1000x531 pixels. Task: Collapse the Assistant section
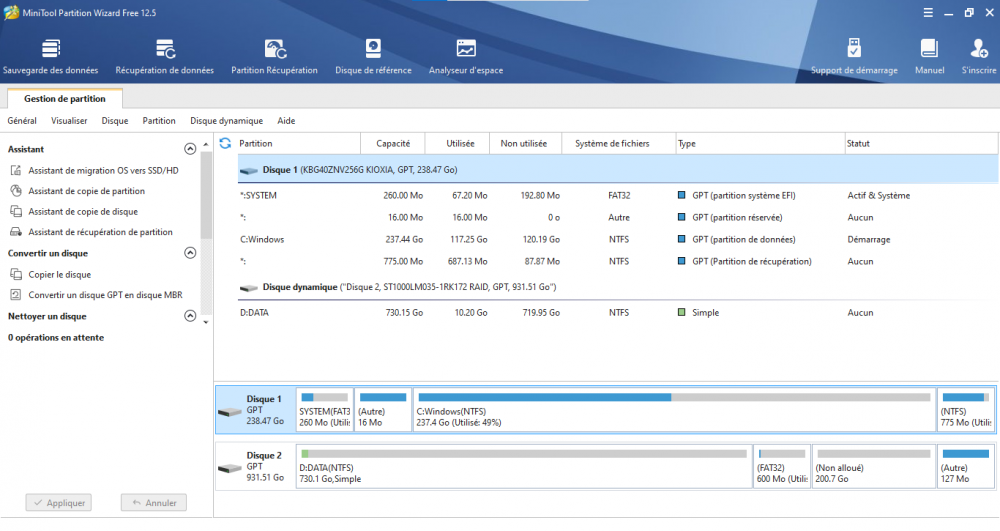pos(190,149)
